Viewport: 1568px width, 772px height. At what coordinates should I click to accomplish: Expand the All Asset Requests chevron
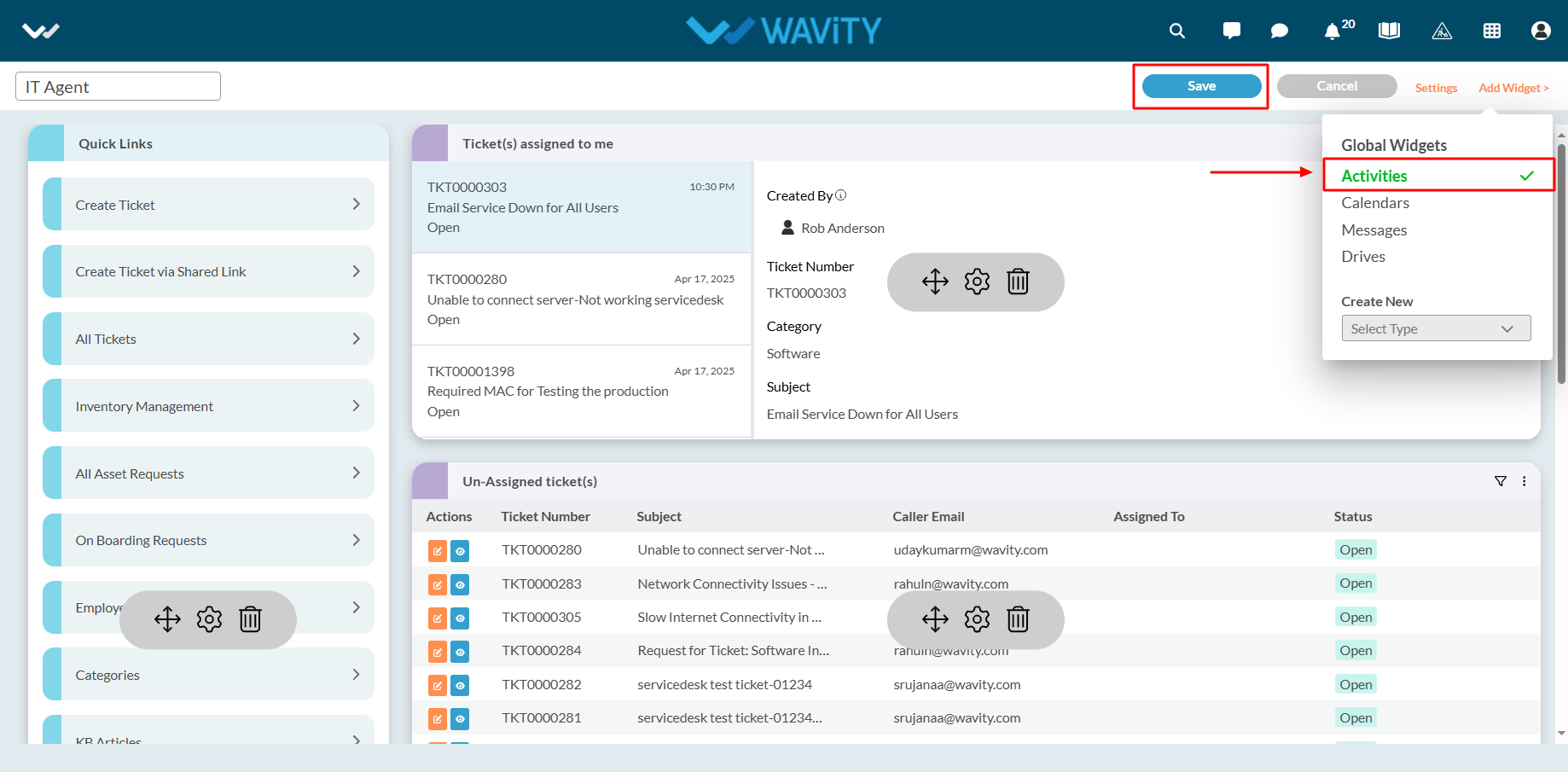[x=357, y=473]
